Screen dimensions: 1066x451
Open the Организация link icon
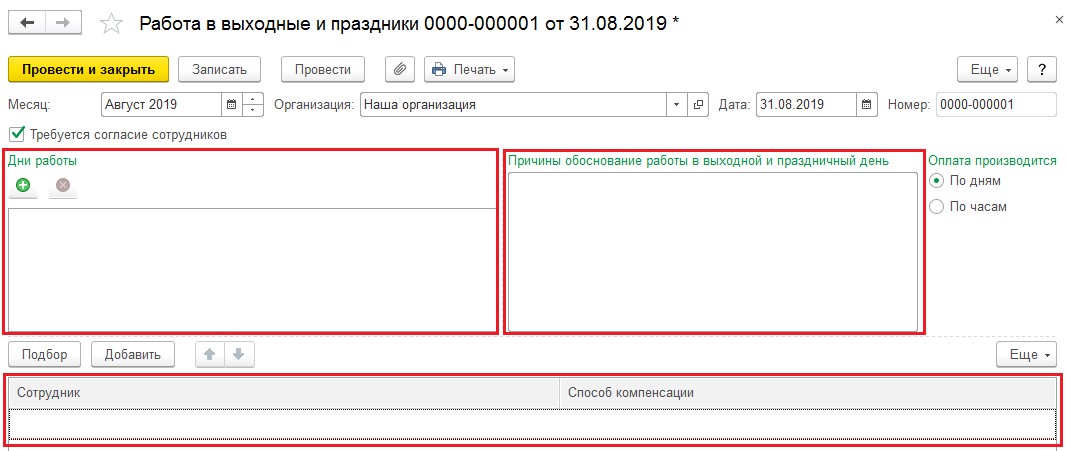698,104
